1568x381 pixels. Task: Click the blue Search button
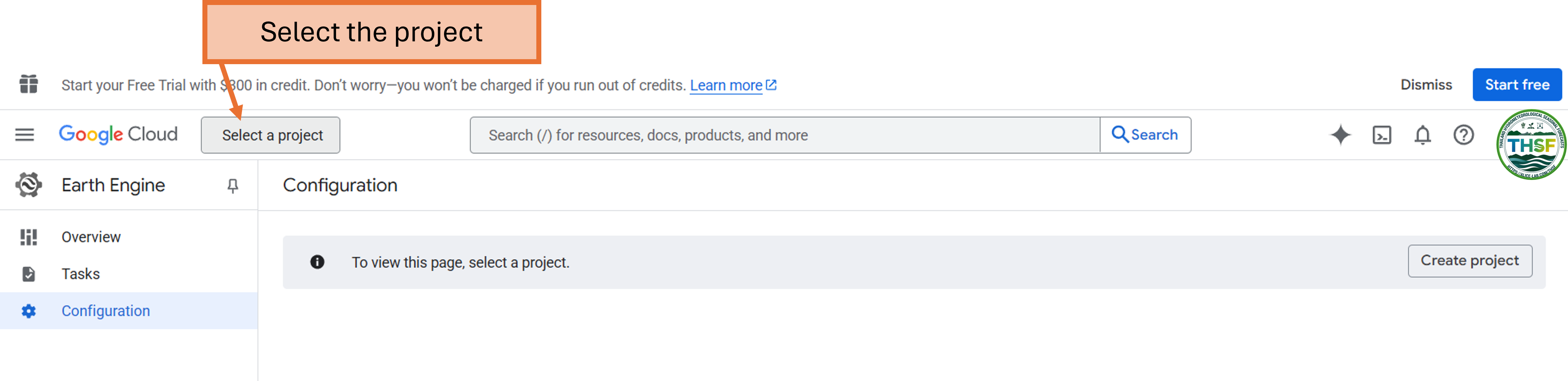coord(1145,135)
